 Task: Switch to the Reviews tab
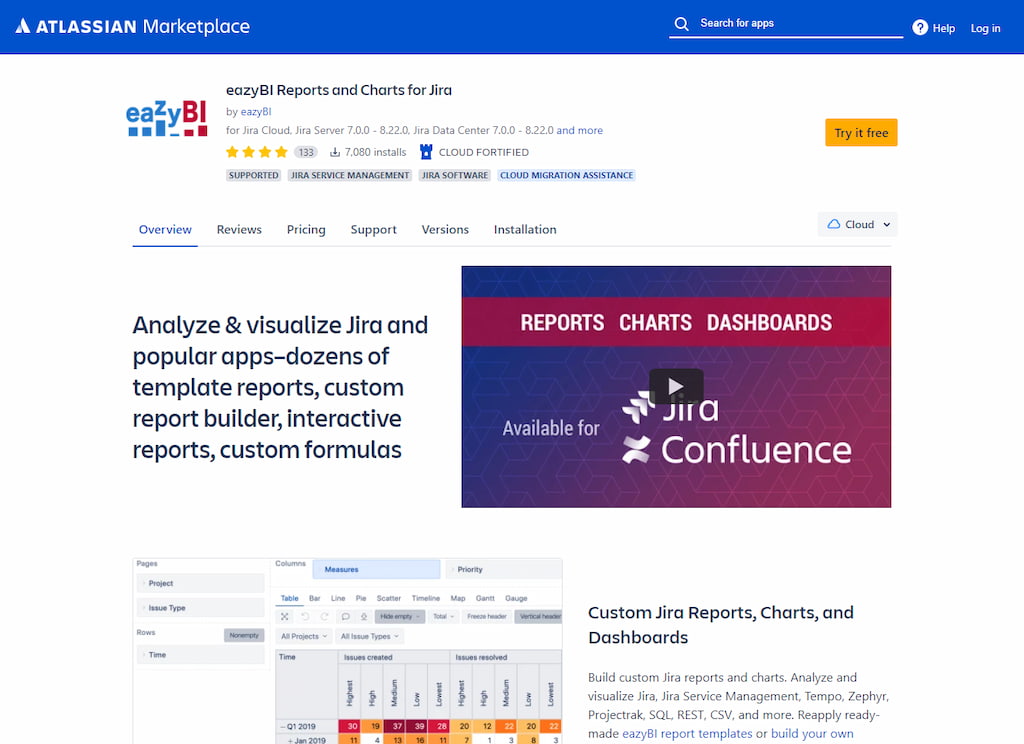tap(239, 229)
